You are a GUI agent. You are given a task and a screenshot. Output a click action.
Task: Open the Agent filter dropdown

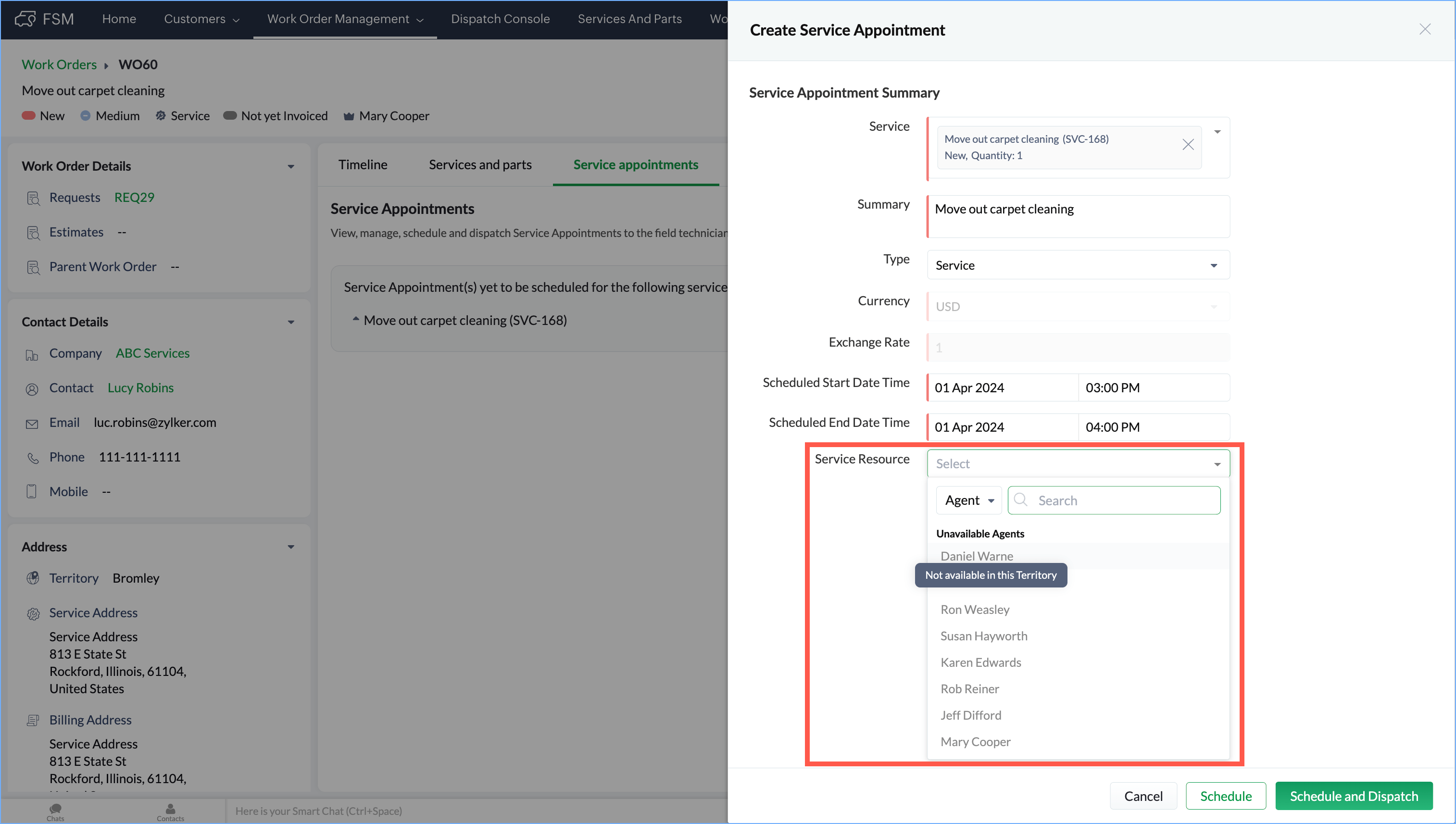point(968,500)
